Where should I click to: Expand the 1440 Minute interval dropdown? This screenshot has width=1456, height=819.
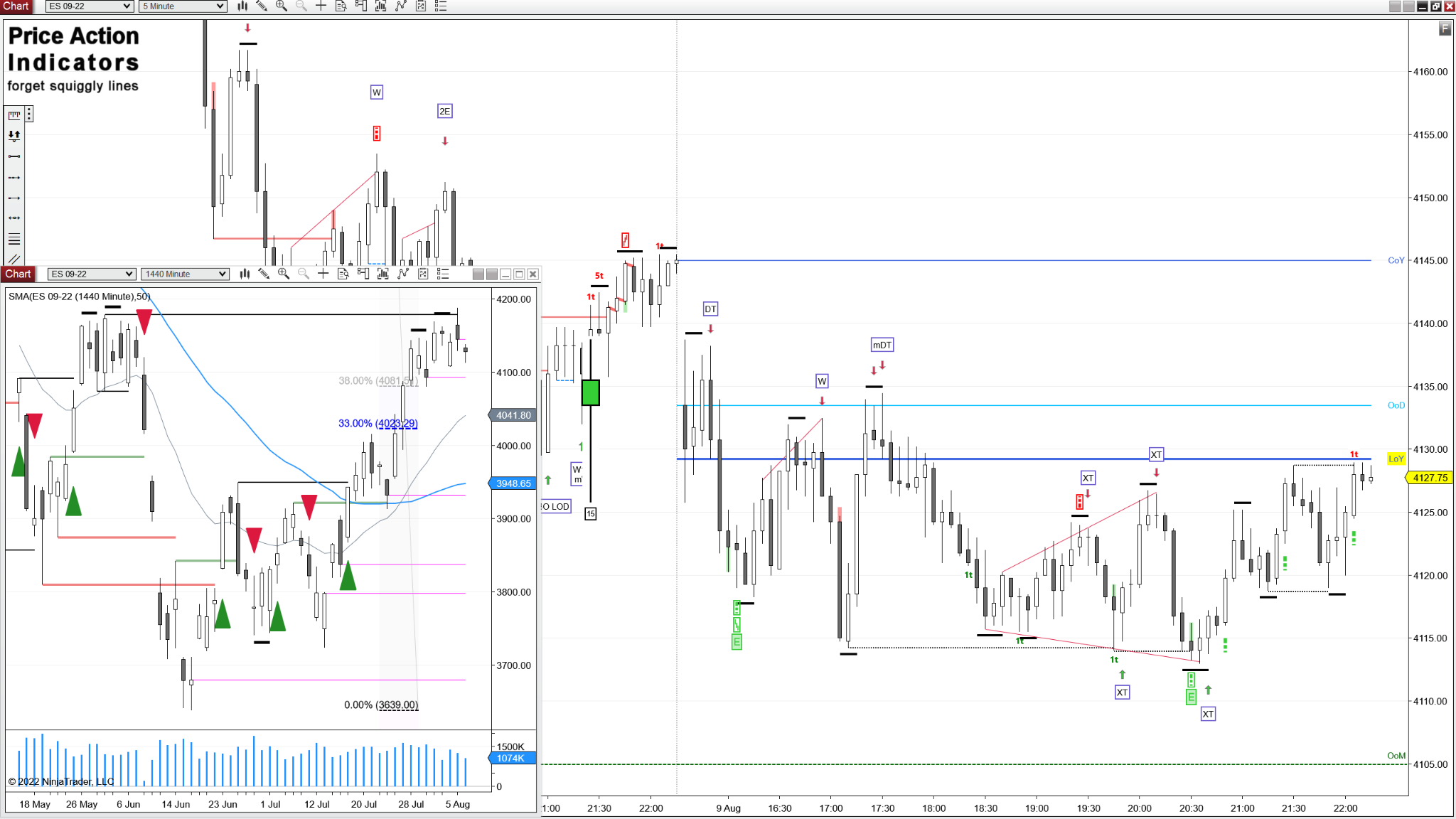pyautogui.click(x=185, y=274)
